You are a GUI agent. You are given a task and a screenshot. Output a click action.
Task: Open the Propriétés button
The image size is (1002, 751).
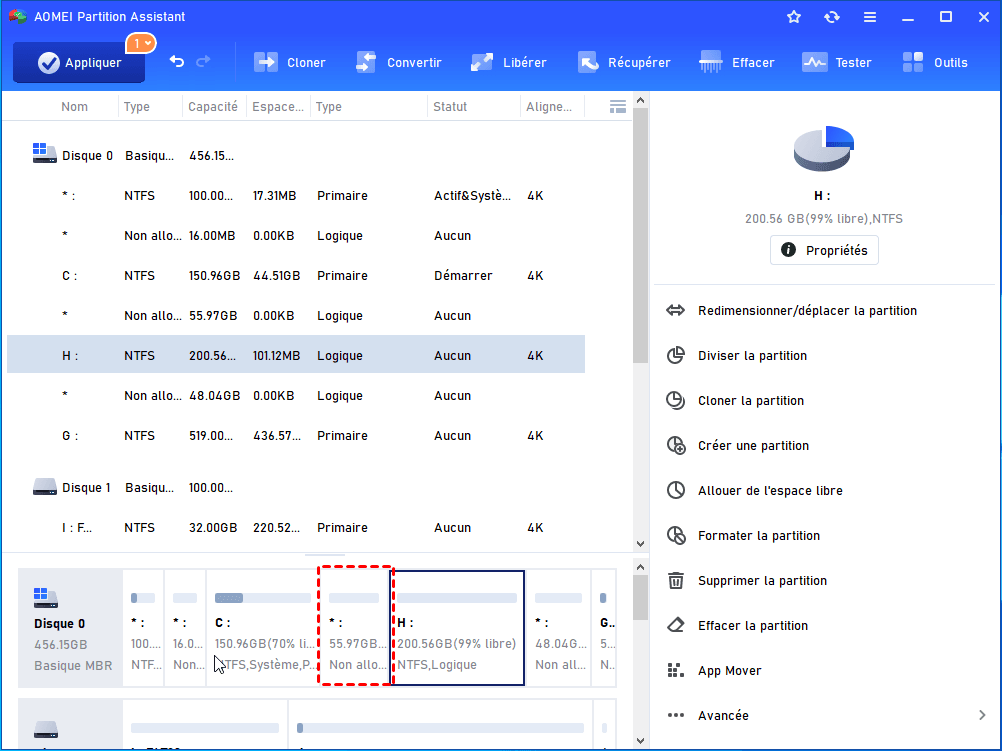824,250
